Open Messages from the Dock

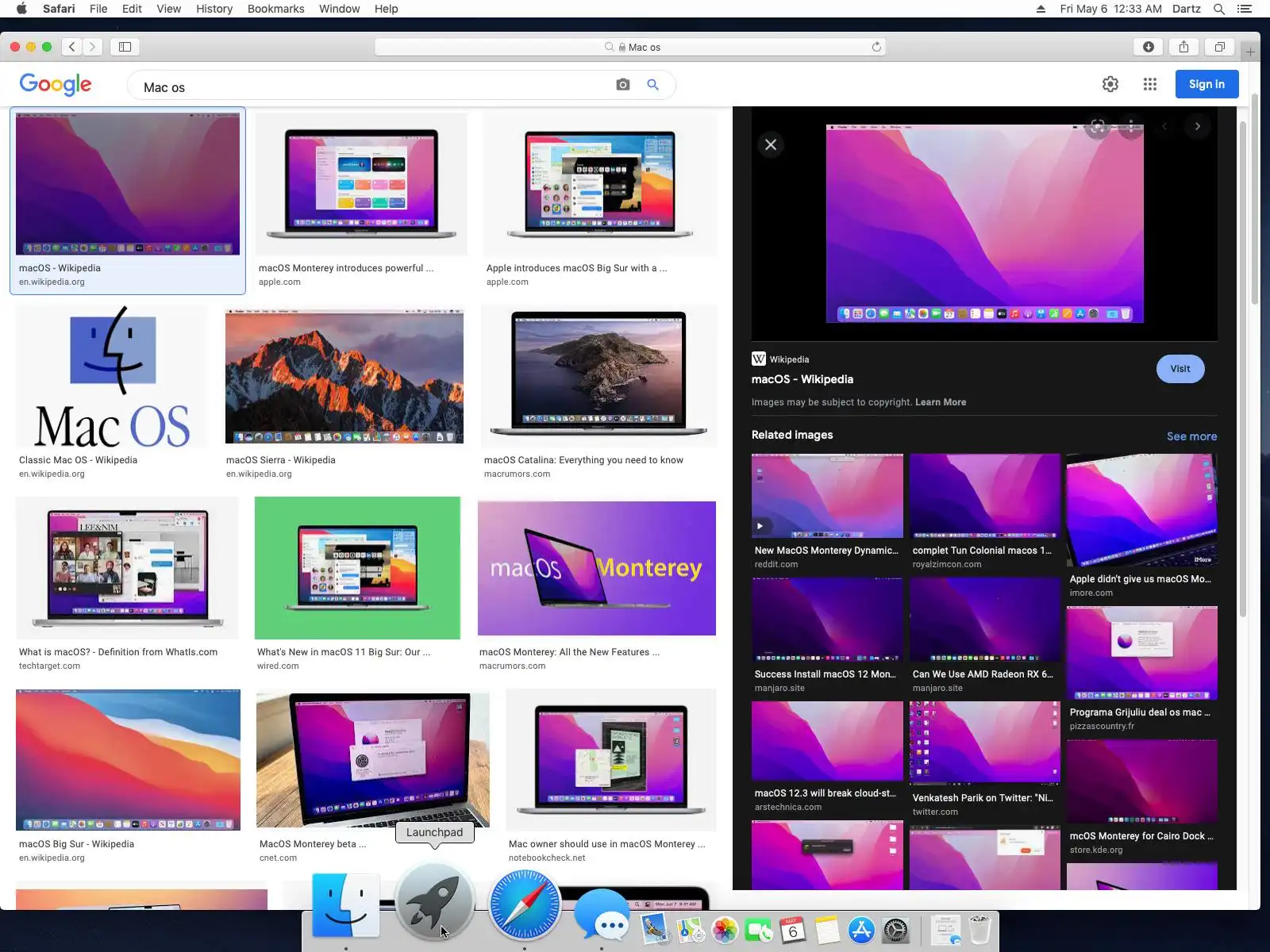pyautogui.click(x=602, y=915)
